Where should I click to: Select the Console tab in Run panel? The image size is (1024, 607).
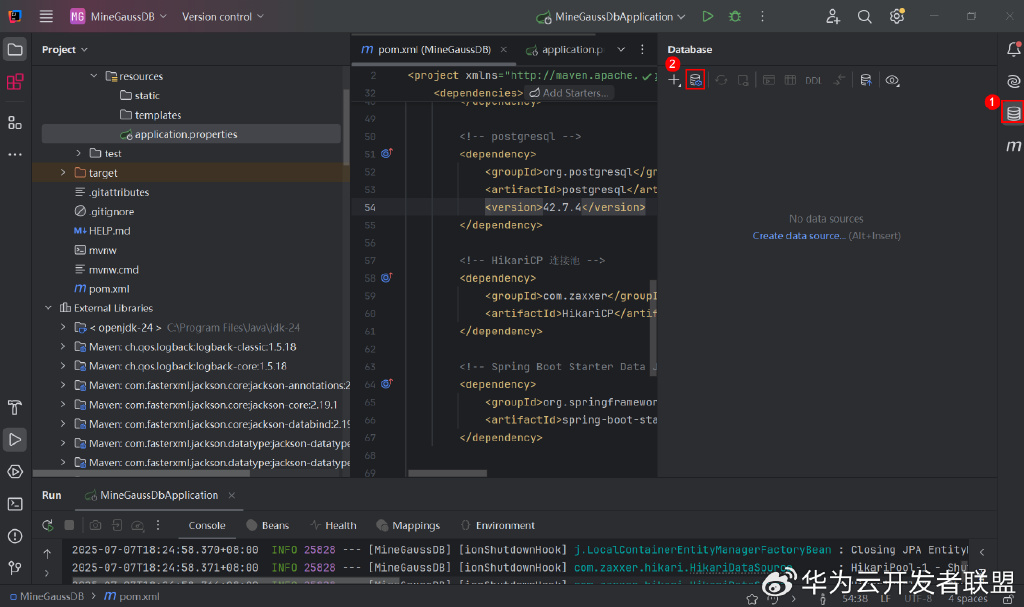[207, 525]
